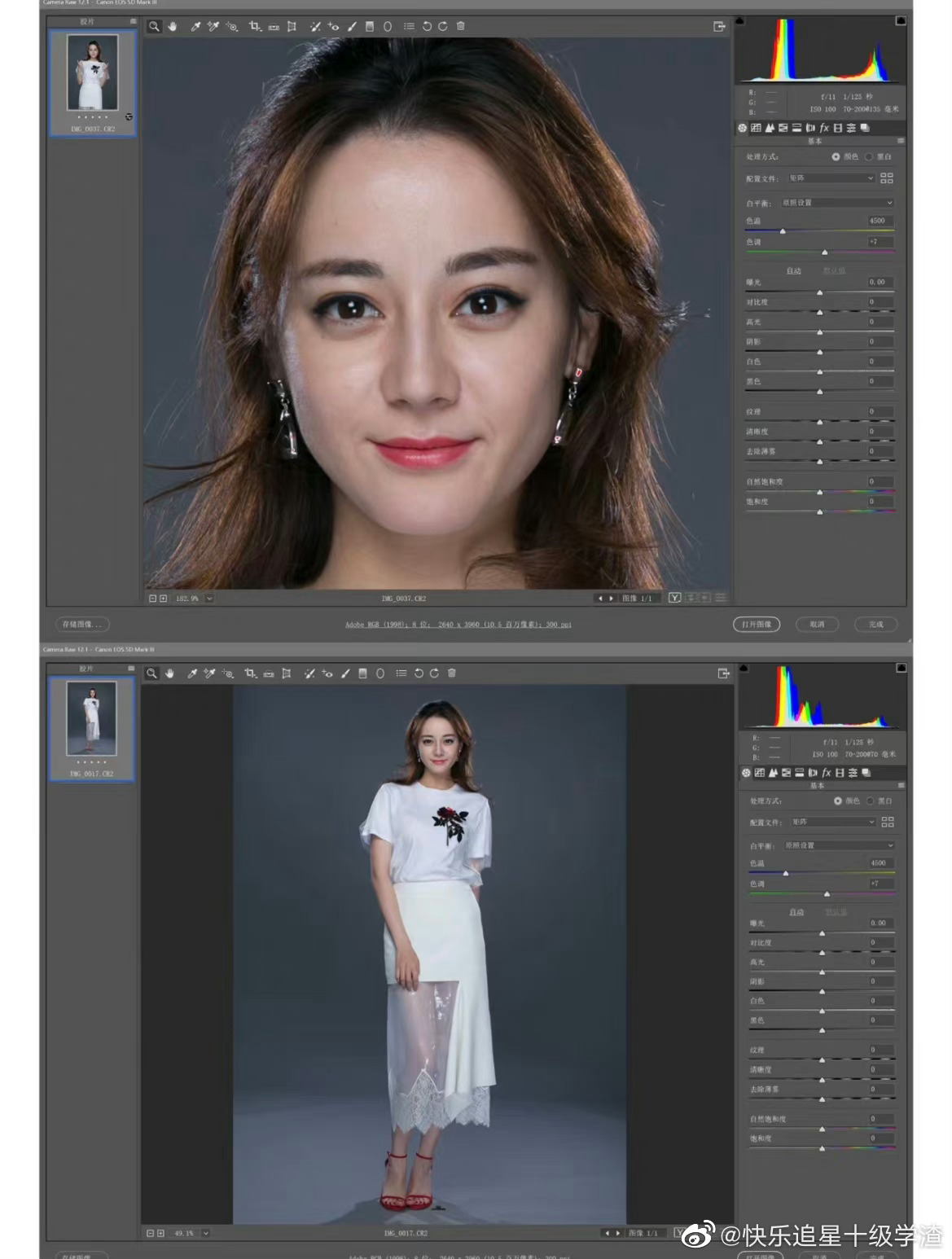Open Basic panel flyout menu in lower window
The height and width of the screenshot is (1259, 952).
tap(902, 785)
